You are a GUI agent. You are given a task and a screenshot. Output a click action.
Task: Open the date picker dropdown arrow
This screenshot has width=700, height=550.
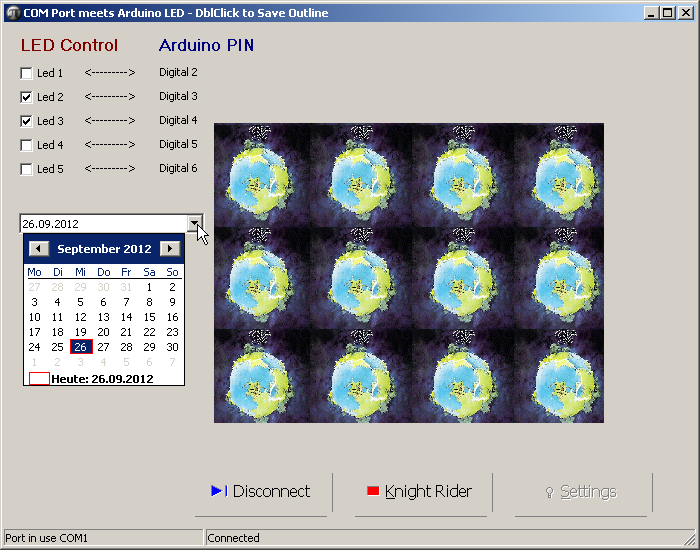(x=194, y=224)
